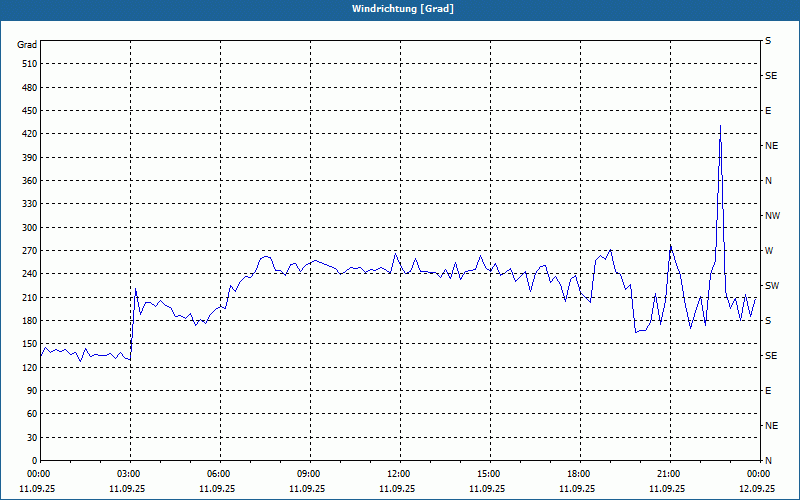Click the SE compass label between levels 120 and 150
The image size is (800, 500).
pyautogui.click(x=771, y=356)
